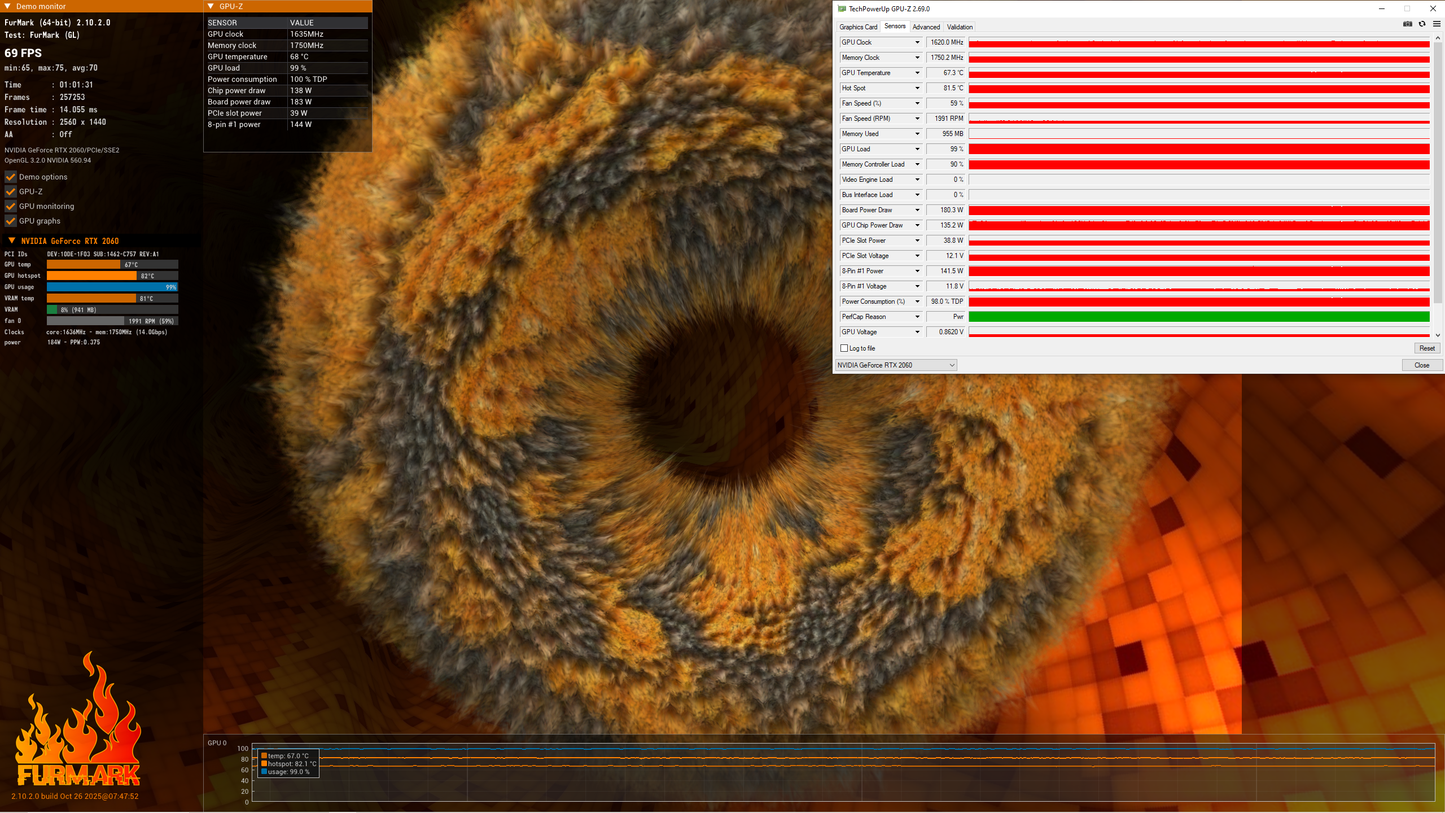Click the GPU-Z refresh icon
Image resolution: width=1445 pixels, height=813 pixels.
(x=1422, y=24)
